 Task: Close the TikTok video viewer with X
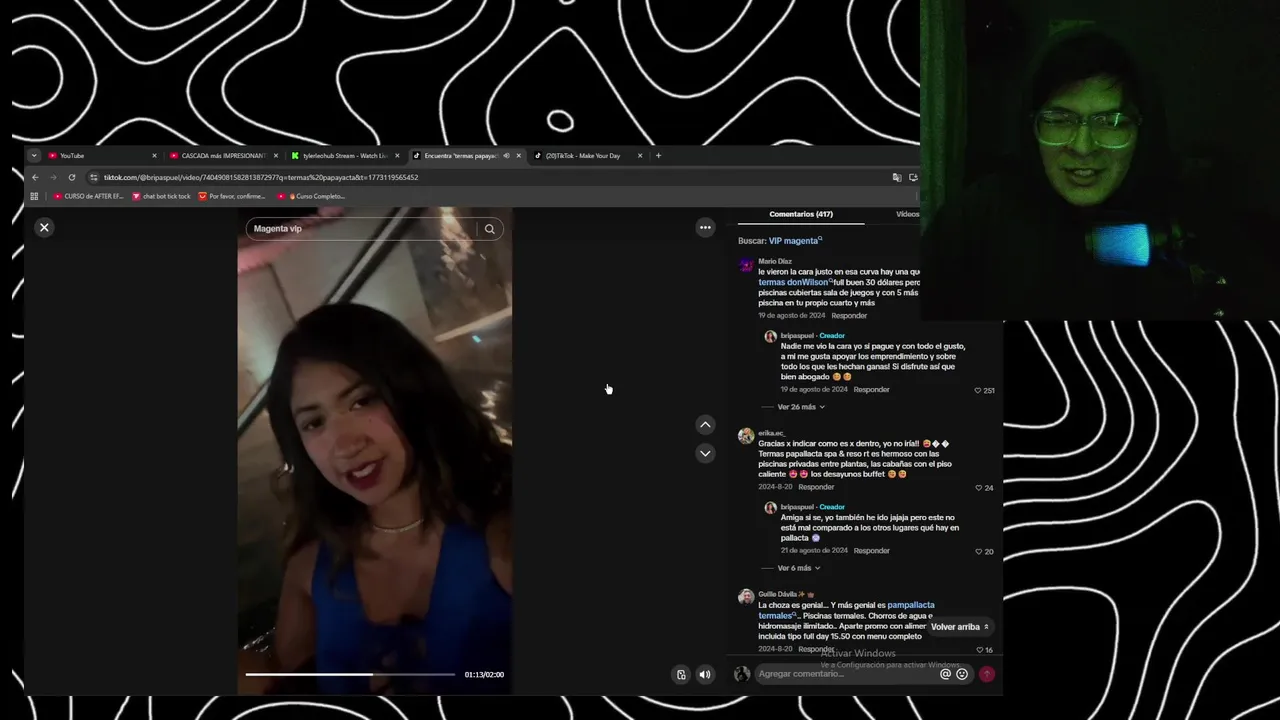[x=44, y=227]
